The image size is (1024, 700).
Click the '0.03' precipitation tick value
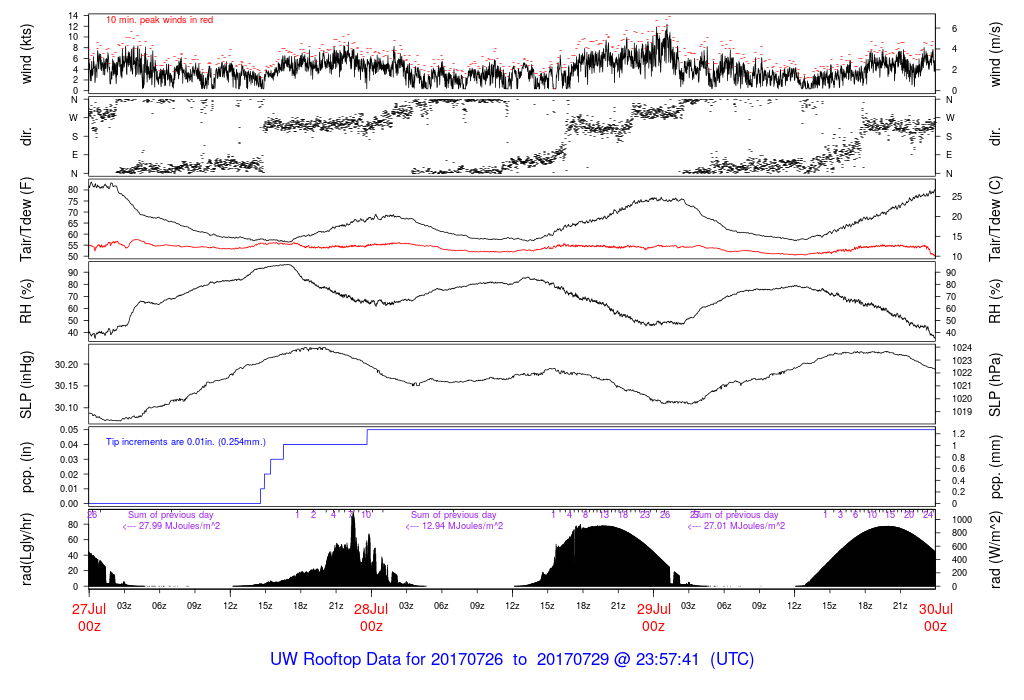pos(69,459)
